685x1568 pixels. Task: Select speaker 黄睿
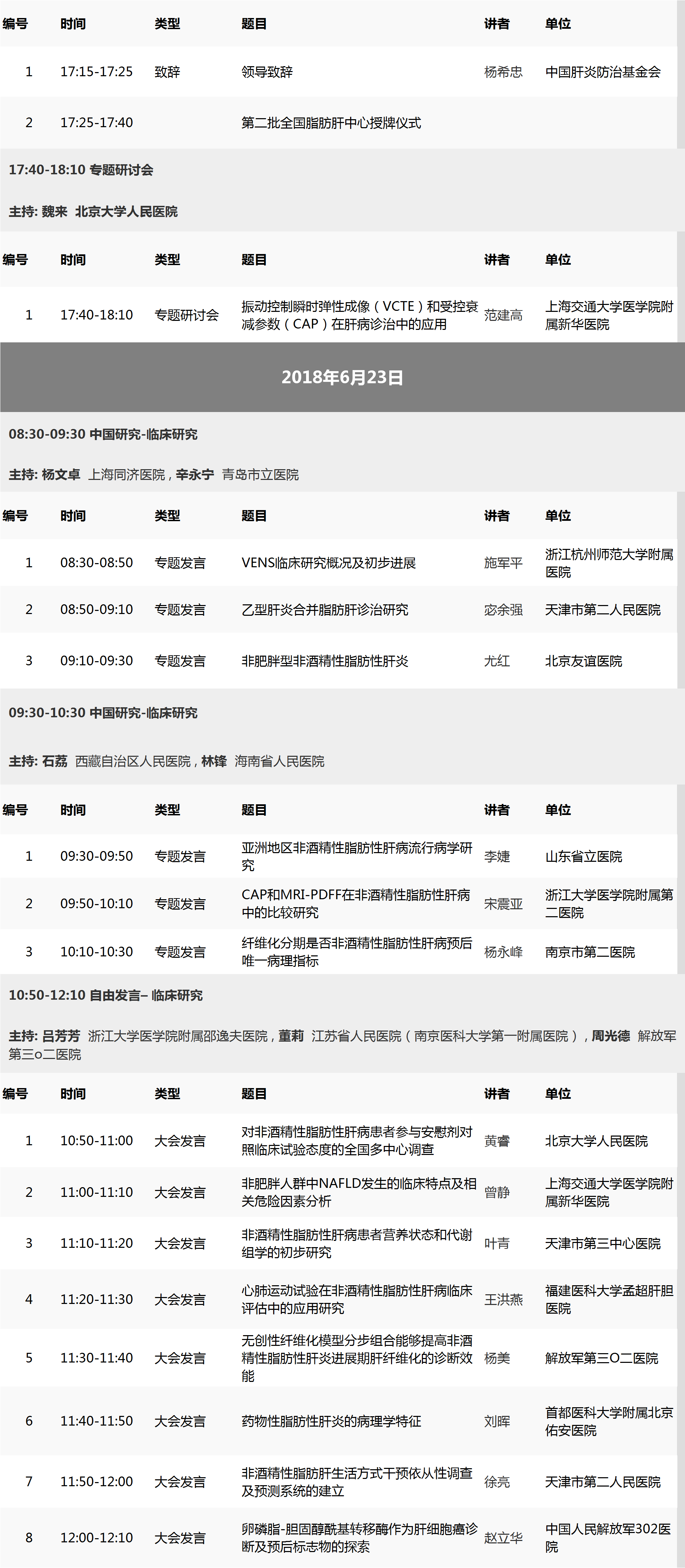(497, 1141)
